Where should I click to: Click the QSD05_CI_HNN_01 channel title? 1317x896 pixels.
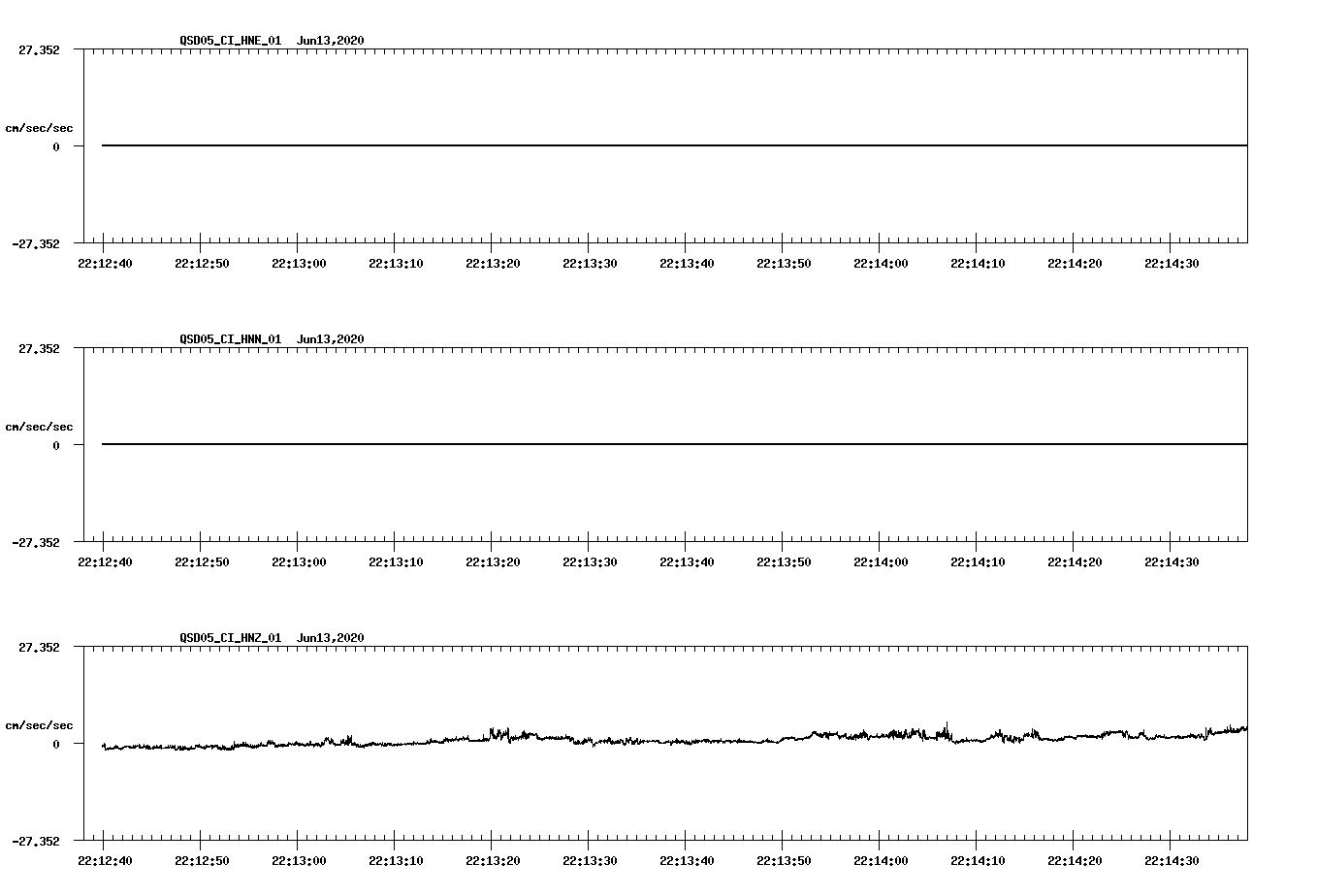(231, 339)
